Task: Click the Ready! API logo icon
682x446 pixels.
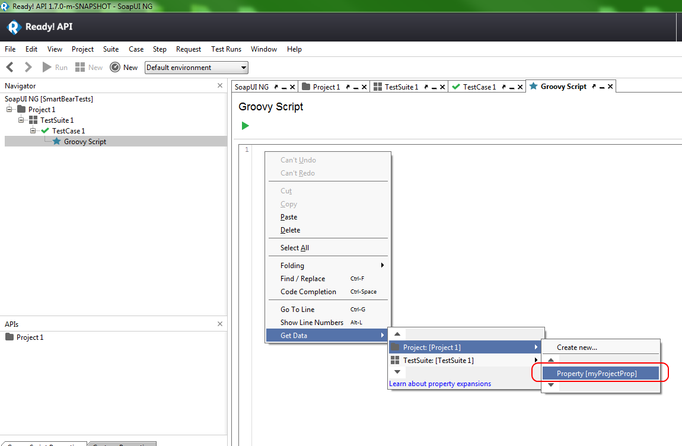Action: tap(14, 27)
